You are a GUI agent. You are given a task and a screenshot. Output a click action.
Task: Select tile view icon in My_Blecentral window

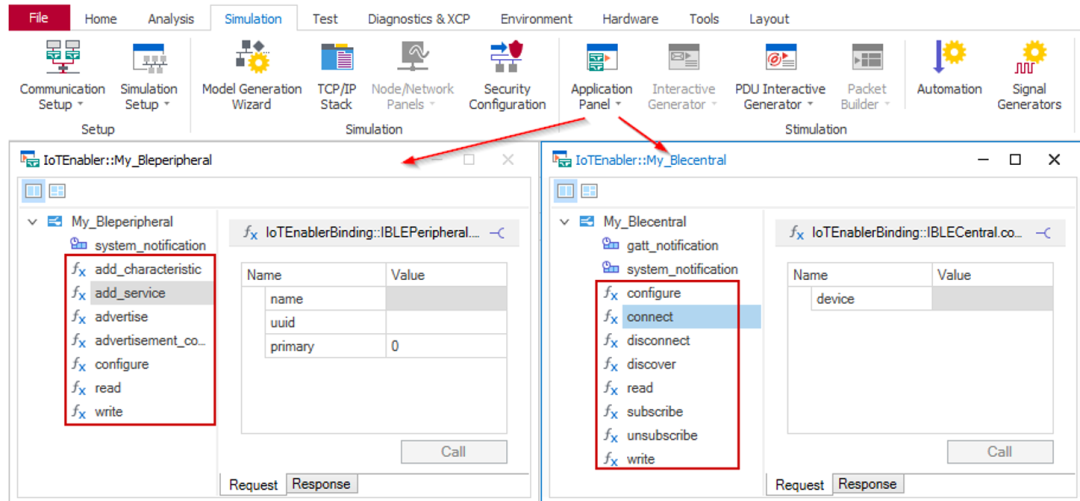click(x=589, y=191)
